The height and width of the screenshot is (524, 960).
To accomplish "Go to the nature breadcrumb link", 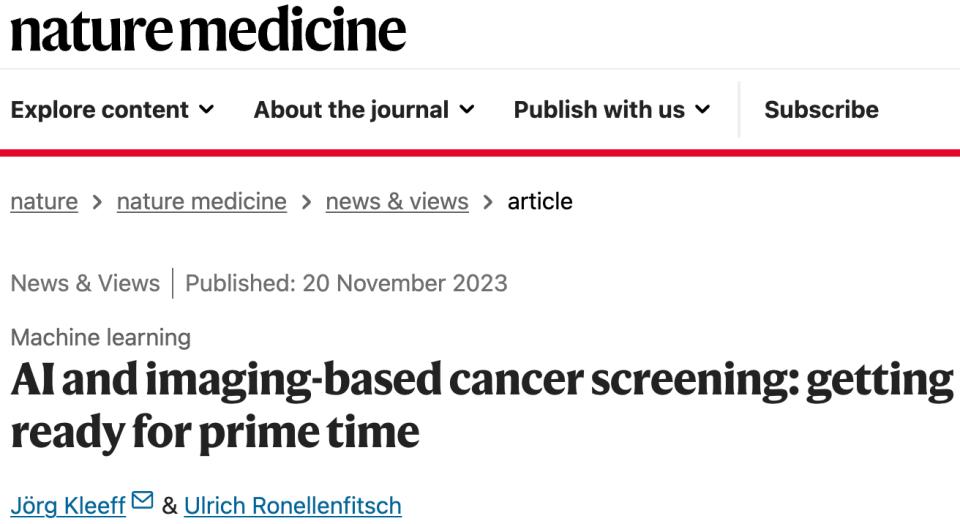I will [x=44, y=201].
